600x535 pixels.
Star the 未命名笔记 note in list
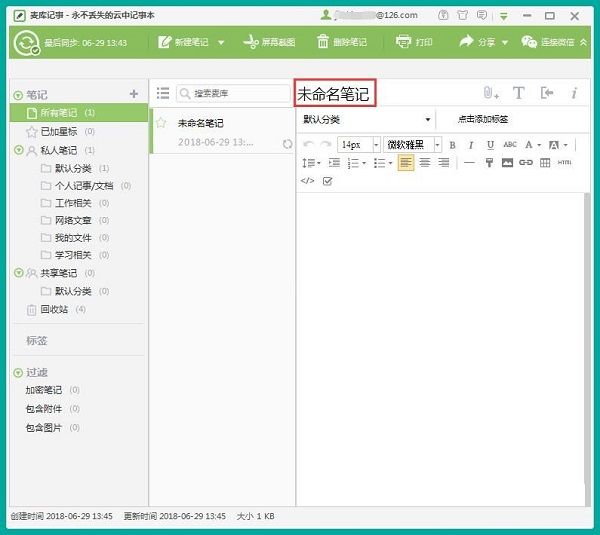point(161,123)
